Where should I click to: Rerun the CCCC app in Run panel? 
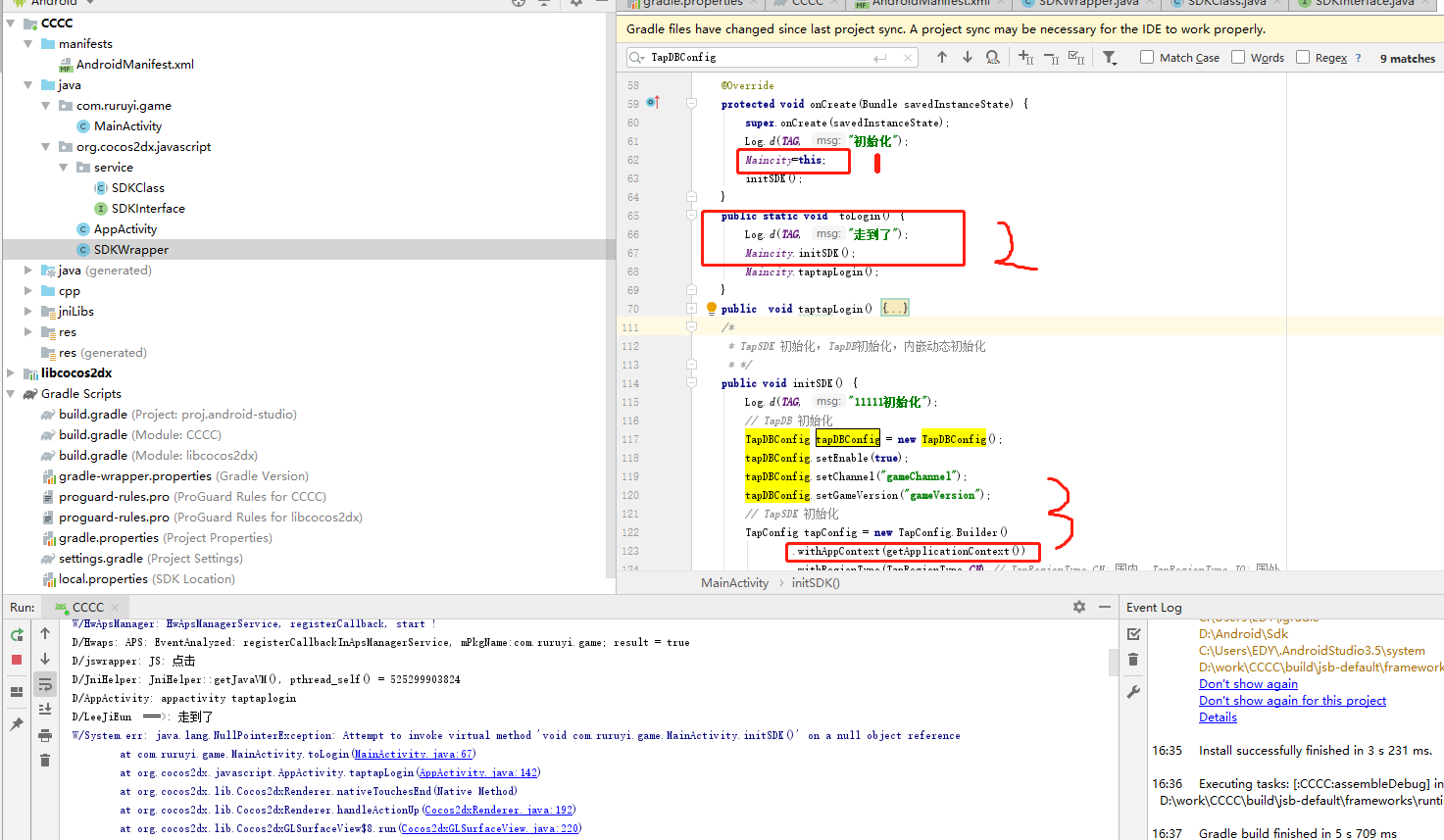click(17, 634)
